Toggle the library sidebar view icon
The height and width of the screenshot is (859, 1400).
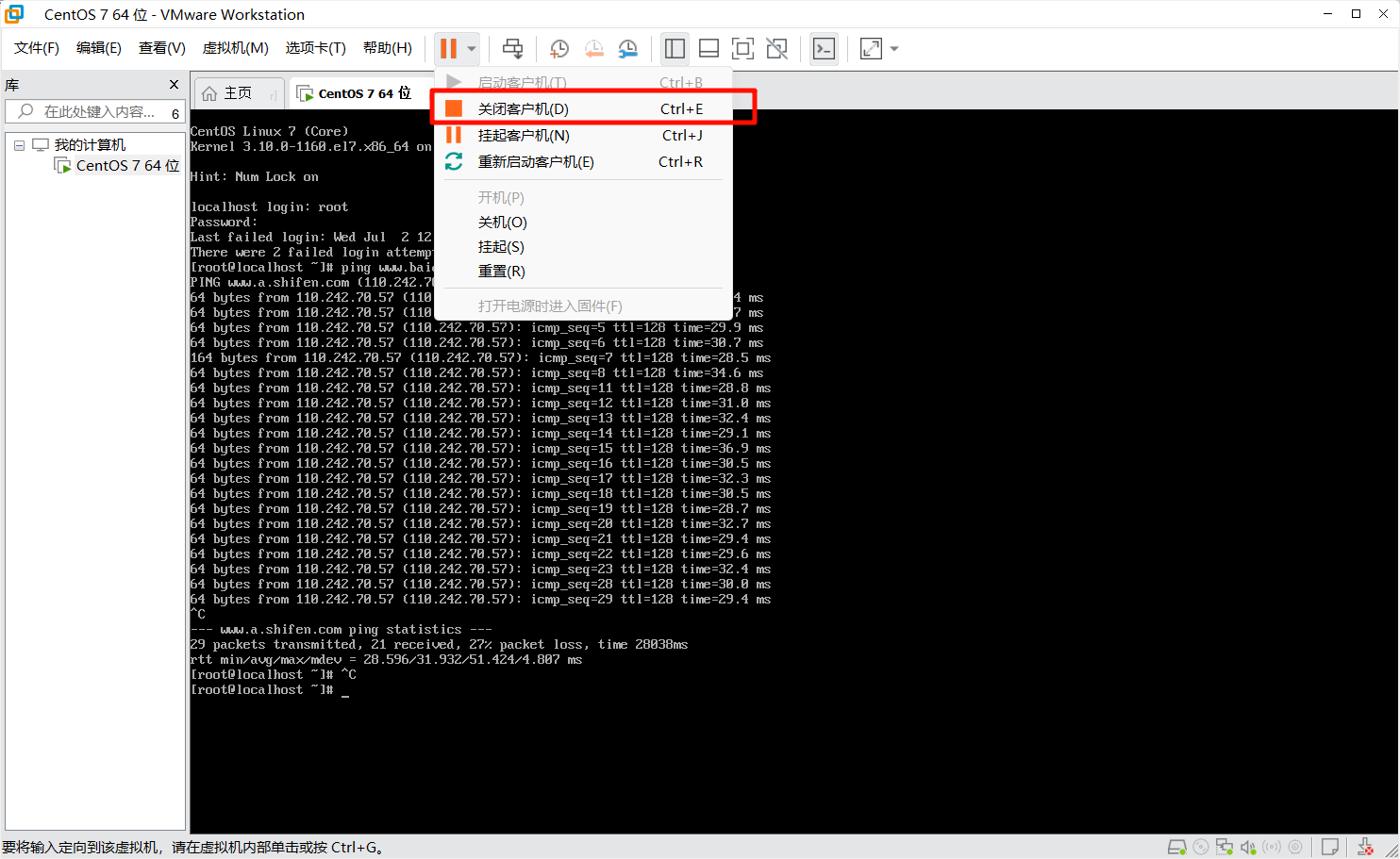(675, 48)
